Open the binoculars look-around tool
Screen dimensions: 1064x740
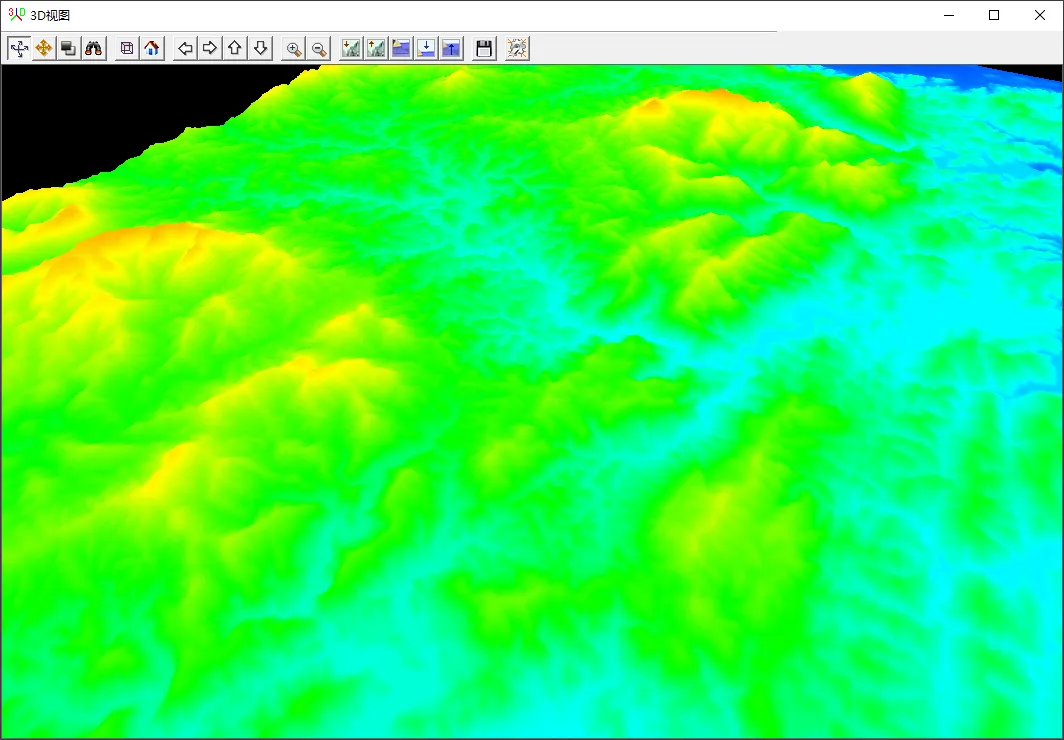[x=94, y=48]
